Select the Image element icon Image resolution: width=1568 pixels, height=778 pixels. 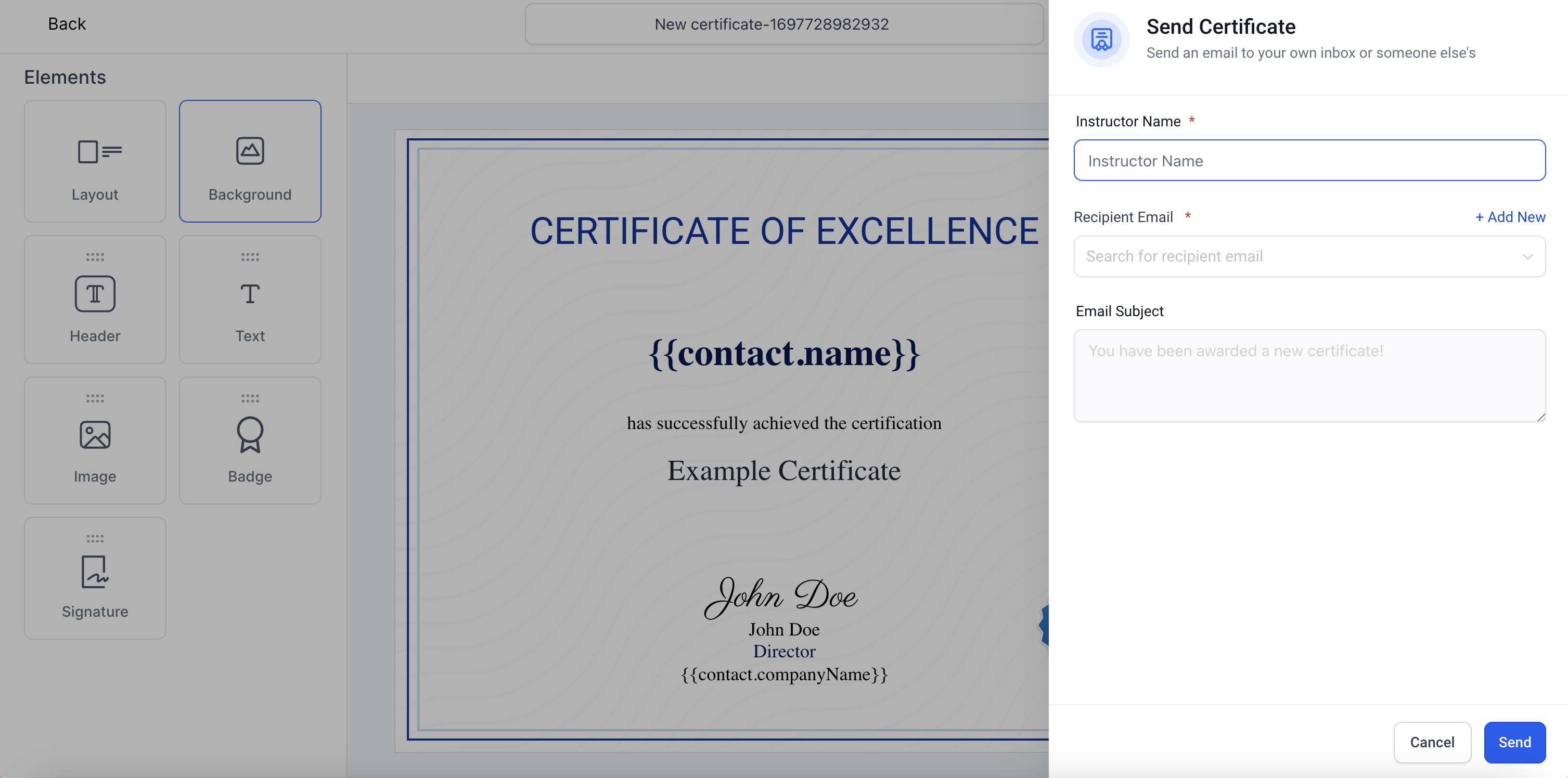point(95,435)
